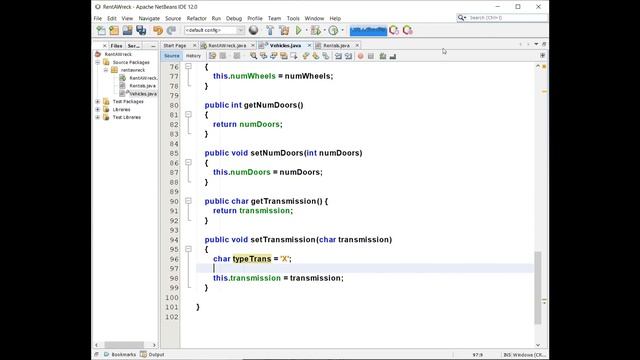
Task: Open the Debug Project dropdown arrow
Action: 324,31
